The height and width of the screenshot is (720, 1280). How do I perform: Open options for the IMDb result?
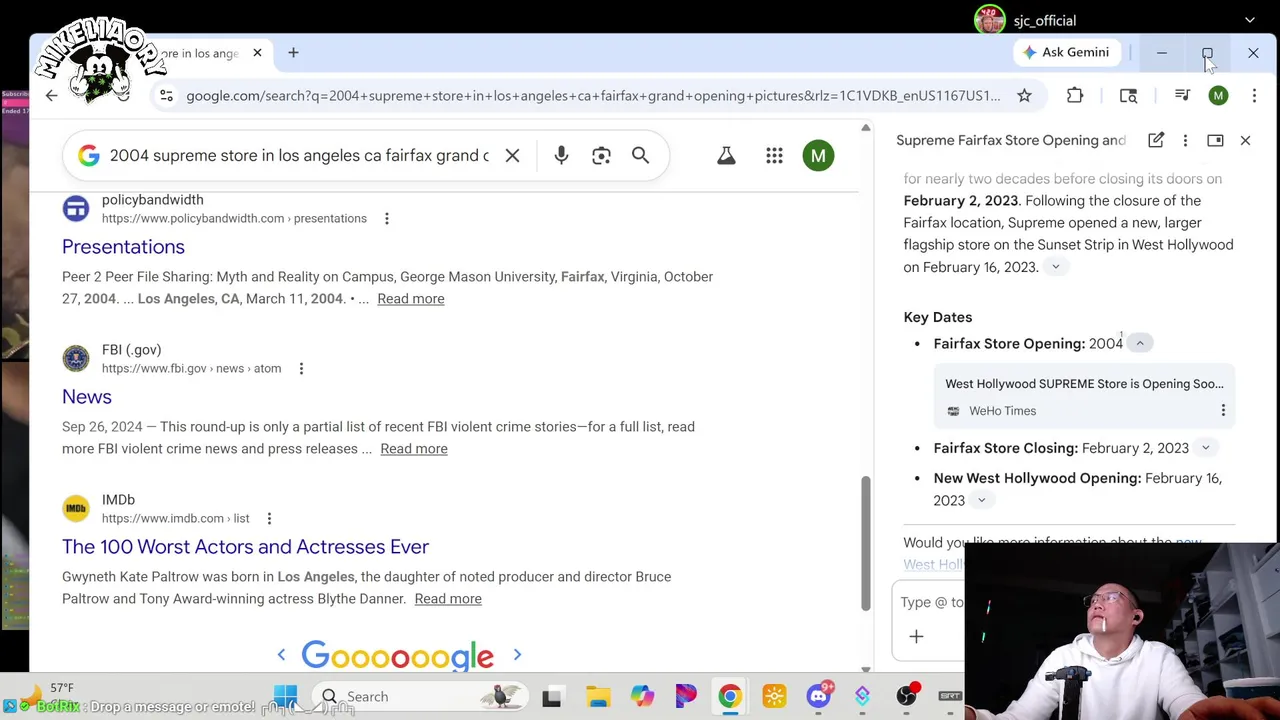point(269,519)
